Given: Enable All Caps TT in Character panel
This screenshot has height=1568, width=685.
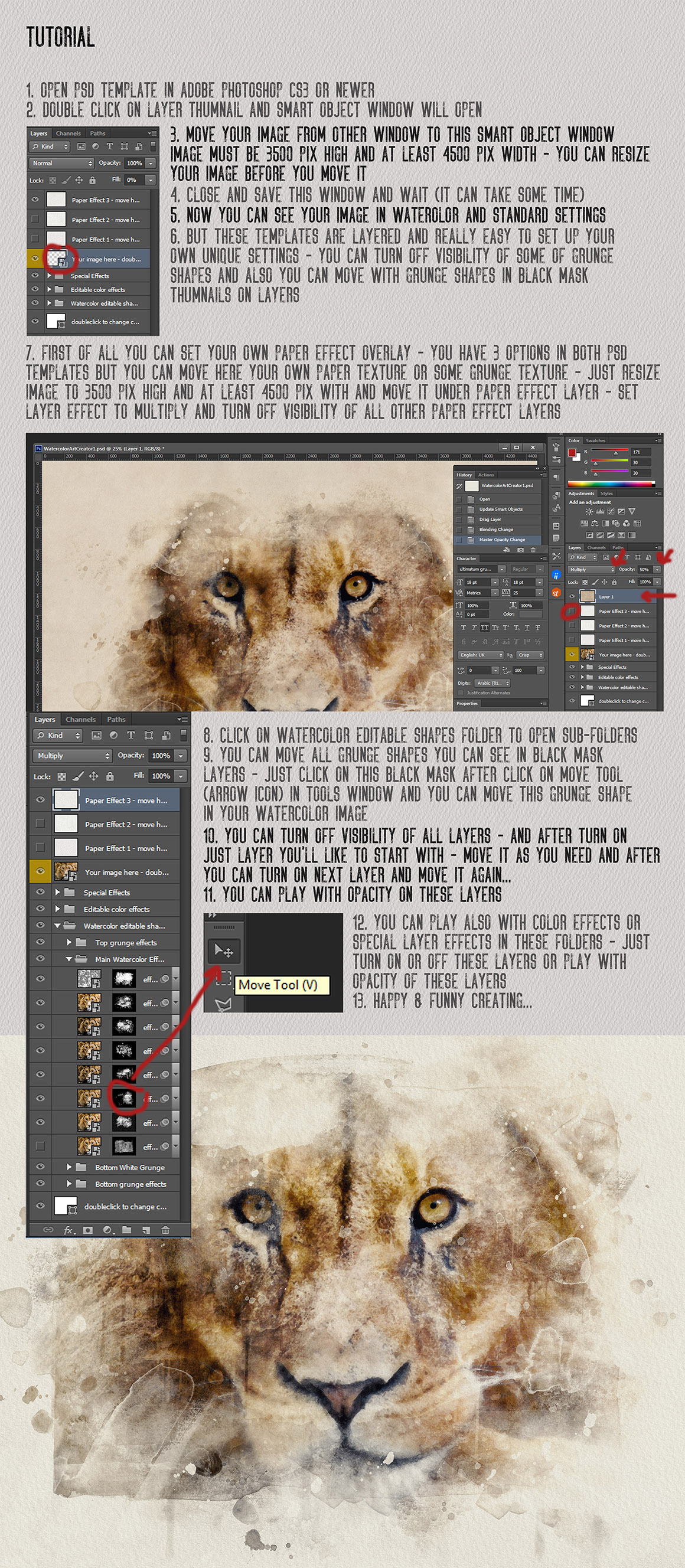Looking at the screenshot, I should tap(484, 628).
